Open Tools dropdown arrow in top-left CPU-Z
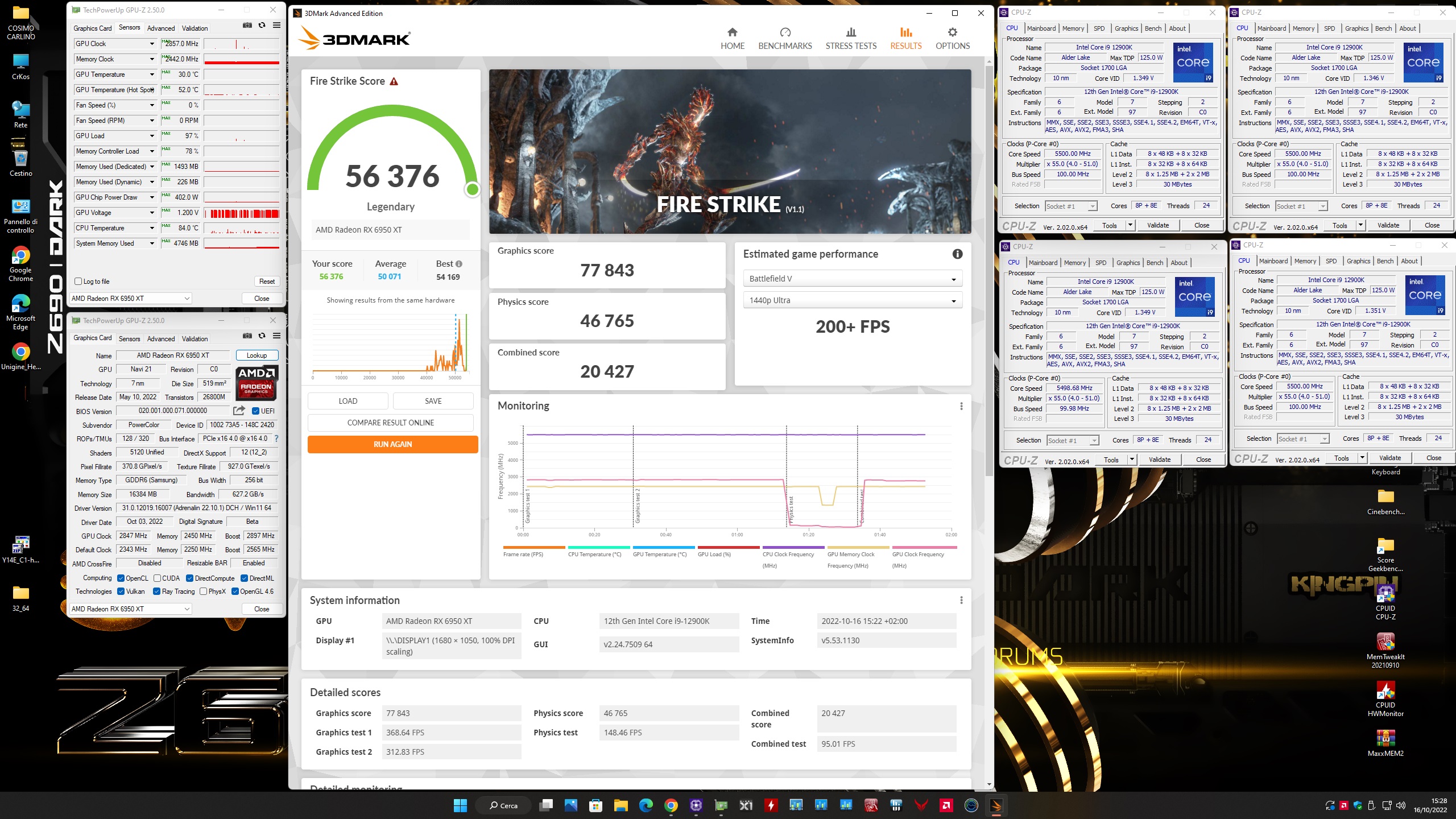 point(1130,225)
